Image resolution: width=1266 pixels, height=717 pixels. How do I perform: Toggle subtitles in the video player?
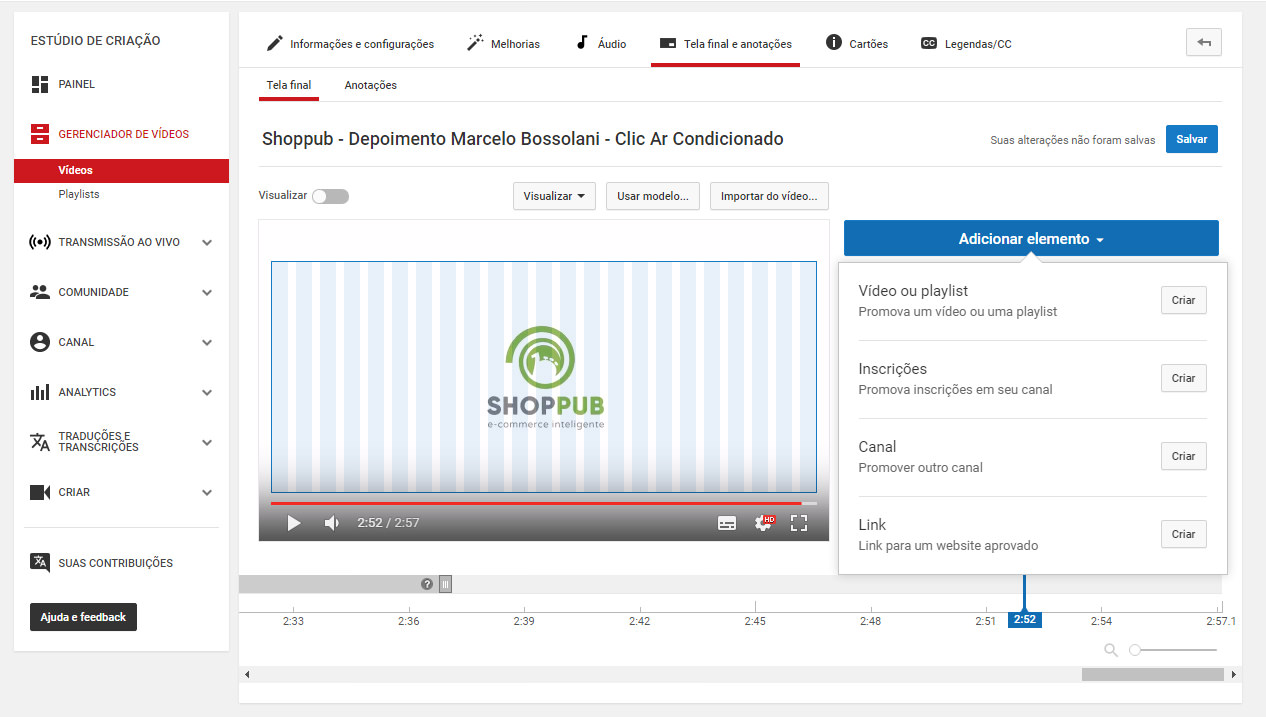[x=727, y=523]
